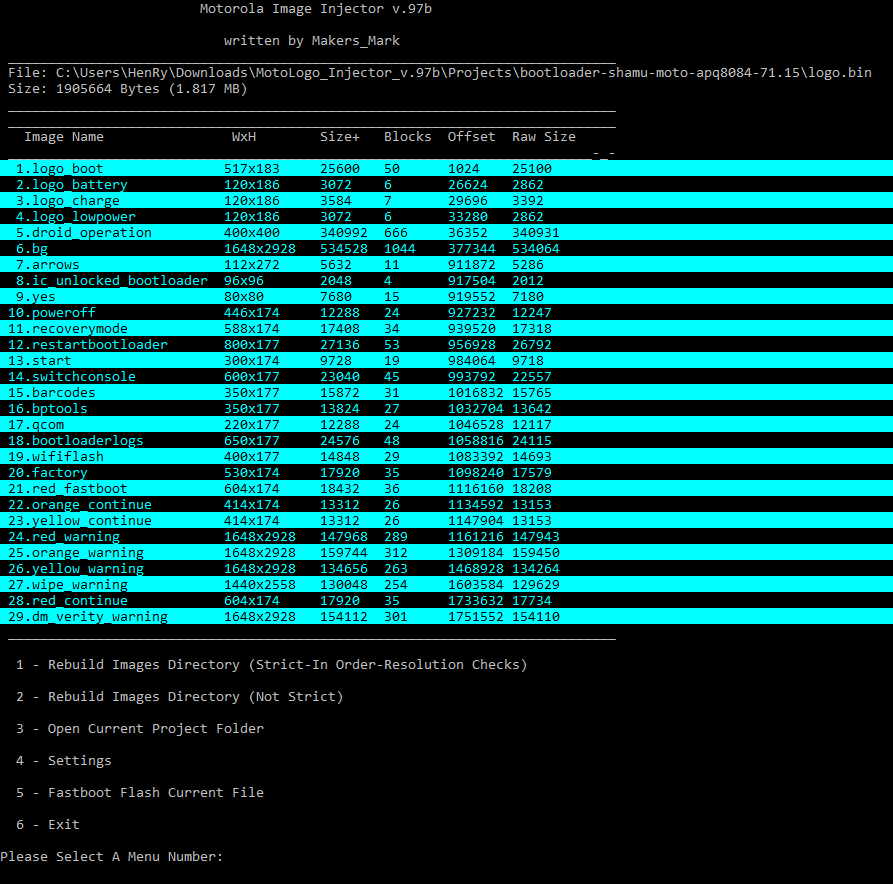Select the logo_boot image row
893x884 pixels.
(x=60, y=169)
